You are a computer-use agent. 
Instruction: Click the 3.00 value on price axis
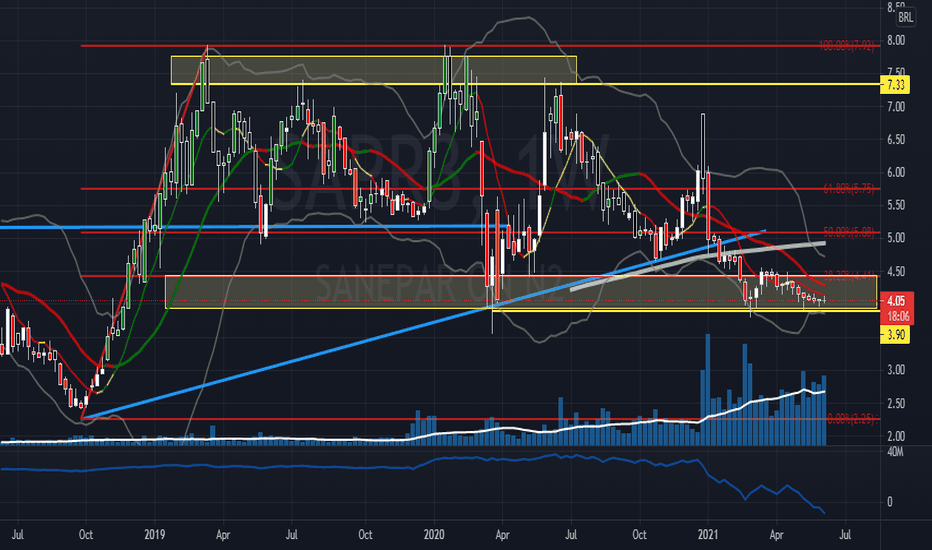tap(896, 370)
